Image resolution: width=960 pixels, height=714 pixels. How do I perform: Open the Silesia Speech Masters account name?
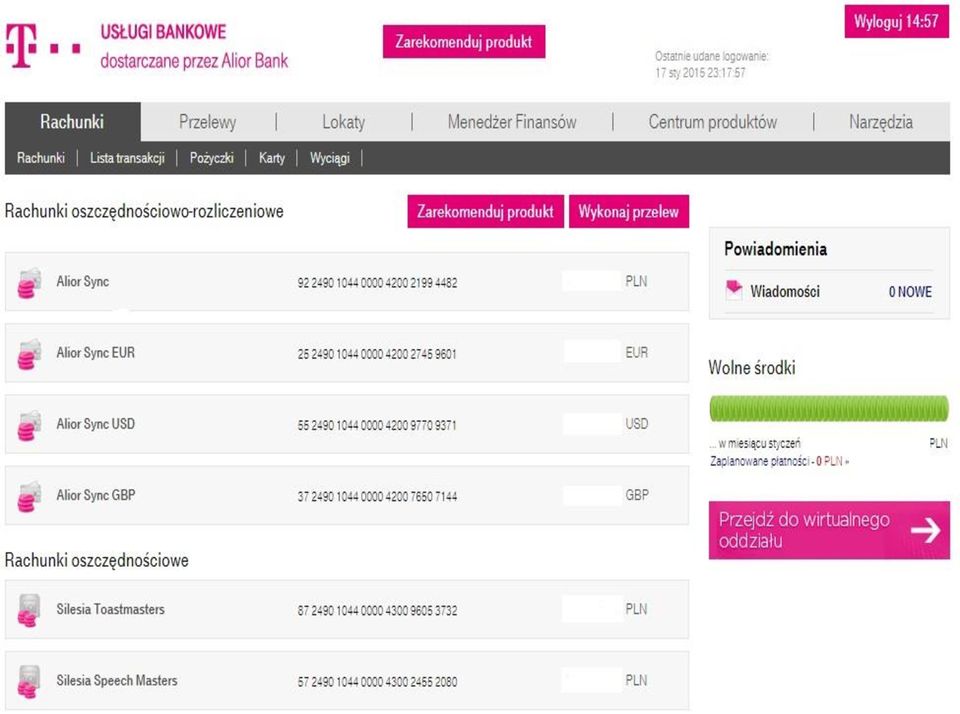click(117, 680)
